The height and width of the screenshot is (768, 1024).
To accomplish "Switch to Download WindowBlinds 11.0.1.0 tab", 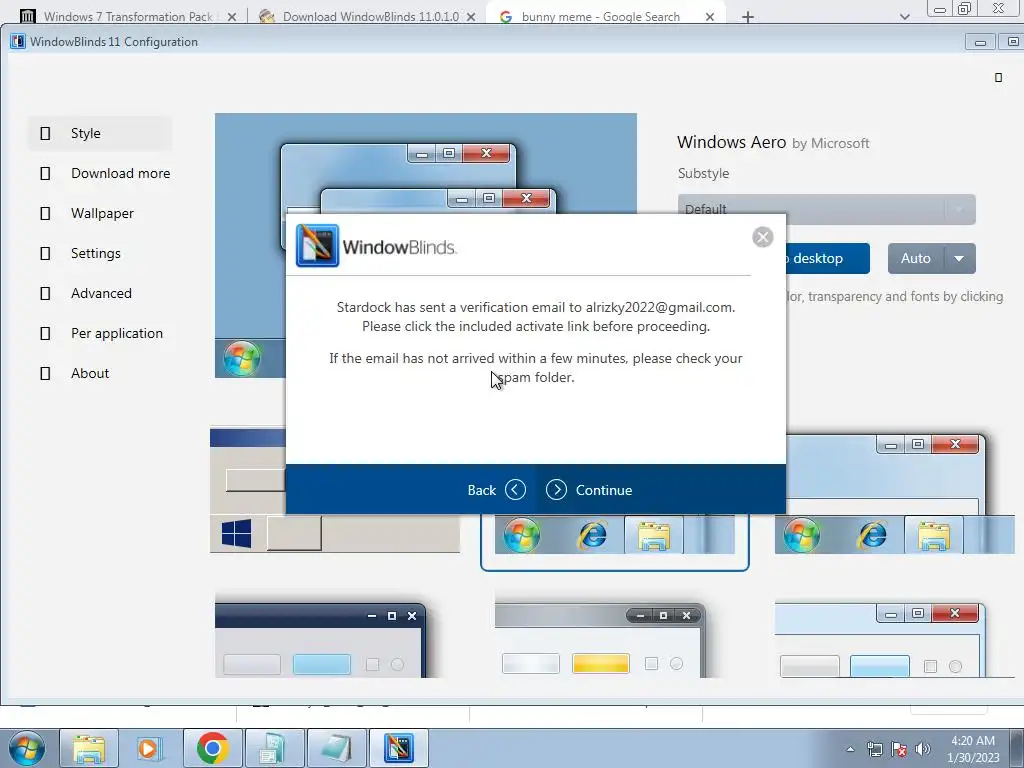I will pyautogui.click(x=370, y=16).
